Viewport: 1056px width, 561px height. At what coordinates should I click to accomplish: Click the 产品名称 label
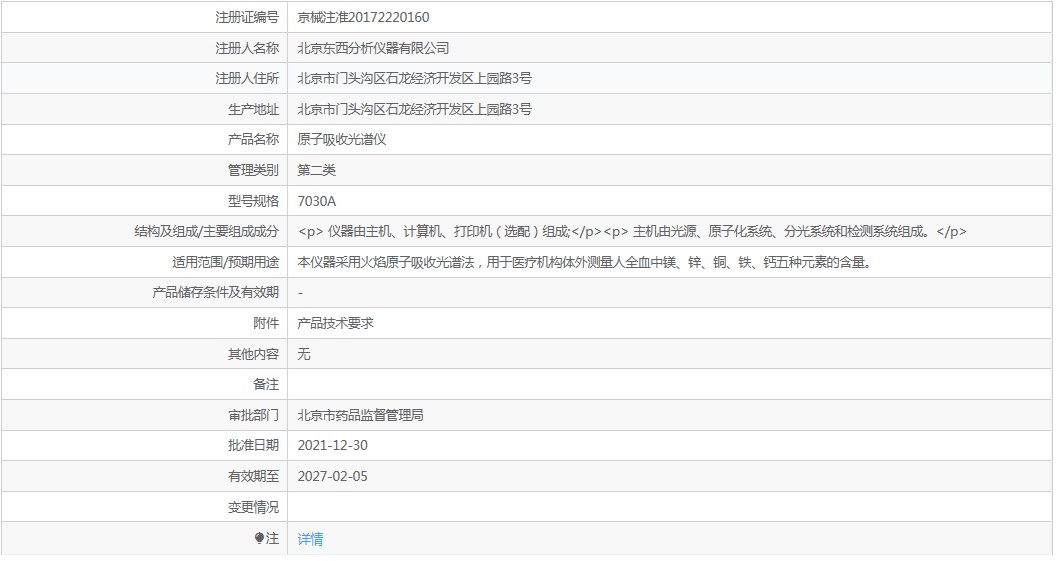(x=253, y=140)
